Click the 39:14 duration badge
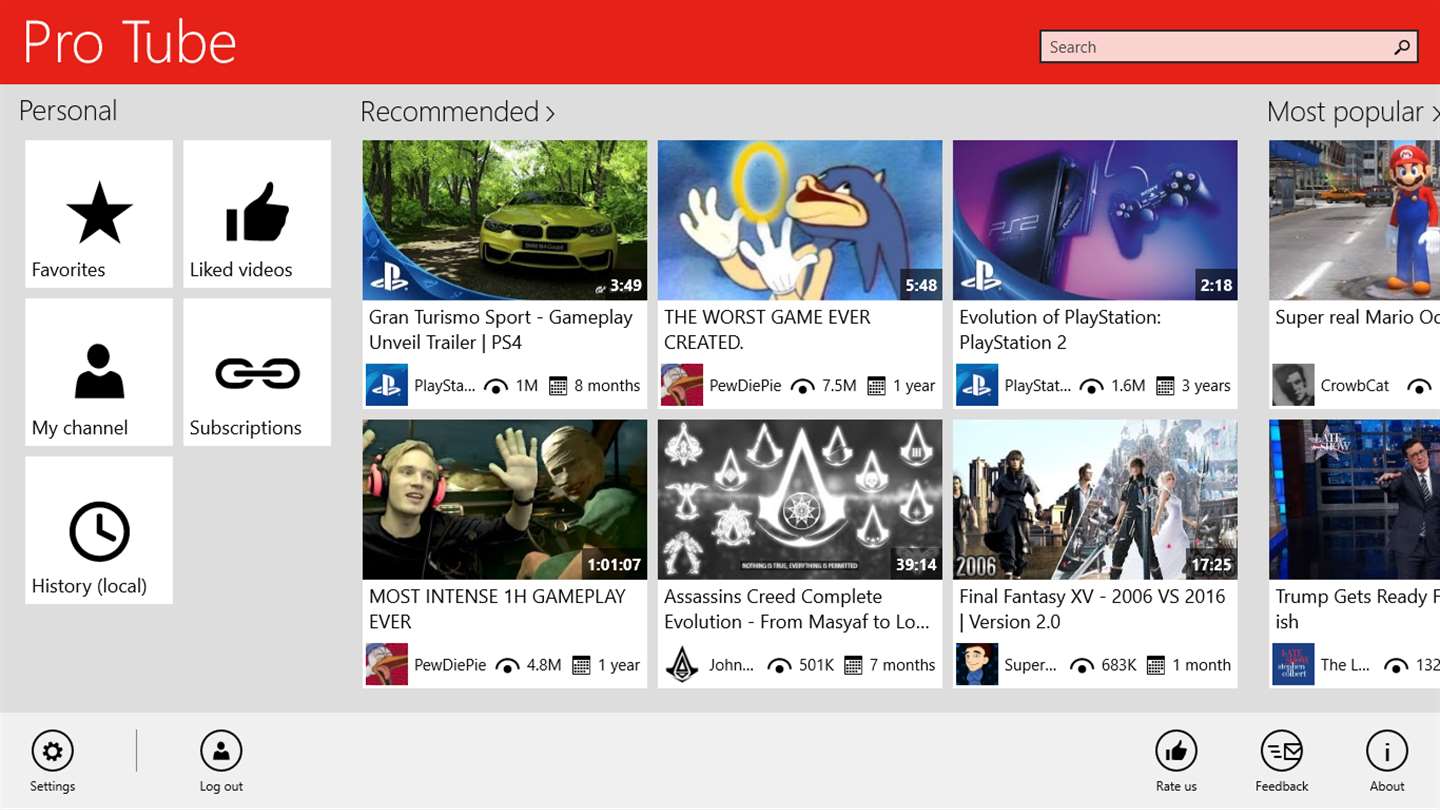Viewport: 1440px width, 810px height. 916,565
